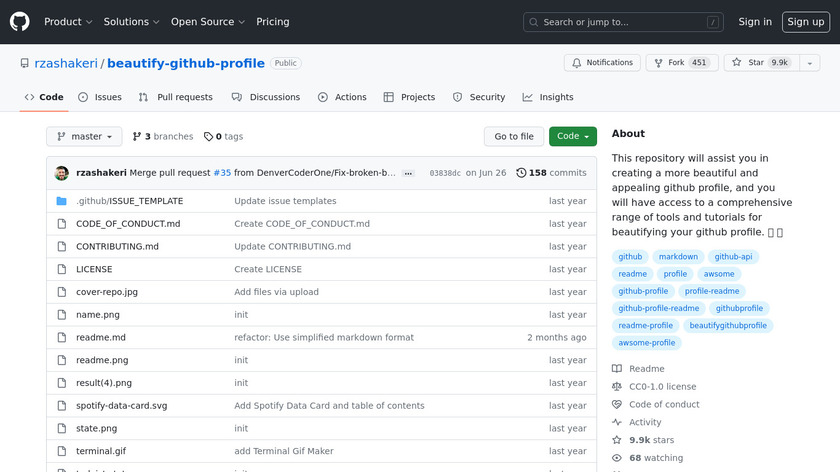Click the file icon beside name.png
Screen dimensions: 840x472
[62, 314]
